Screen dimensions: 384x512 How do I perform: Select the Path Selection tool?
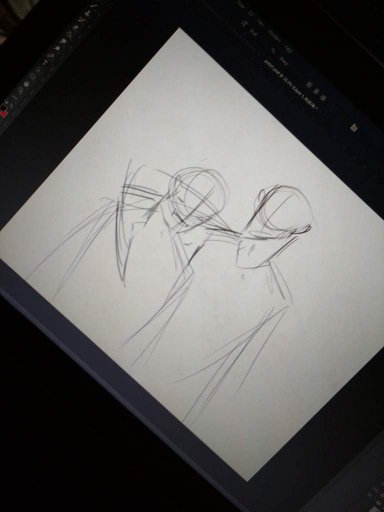[39, 70]
